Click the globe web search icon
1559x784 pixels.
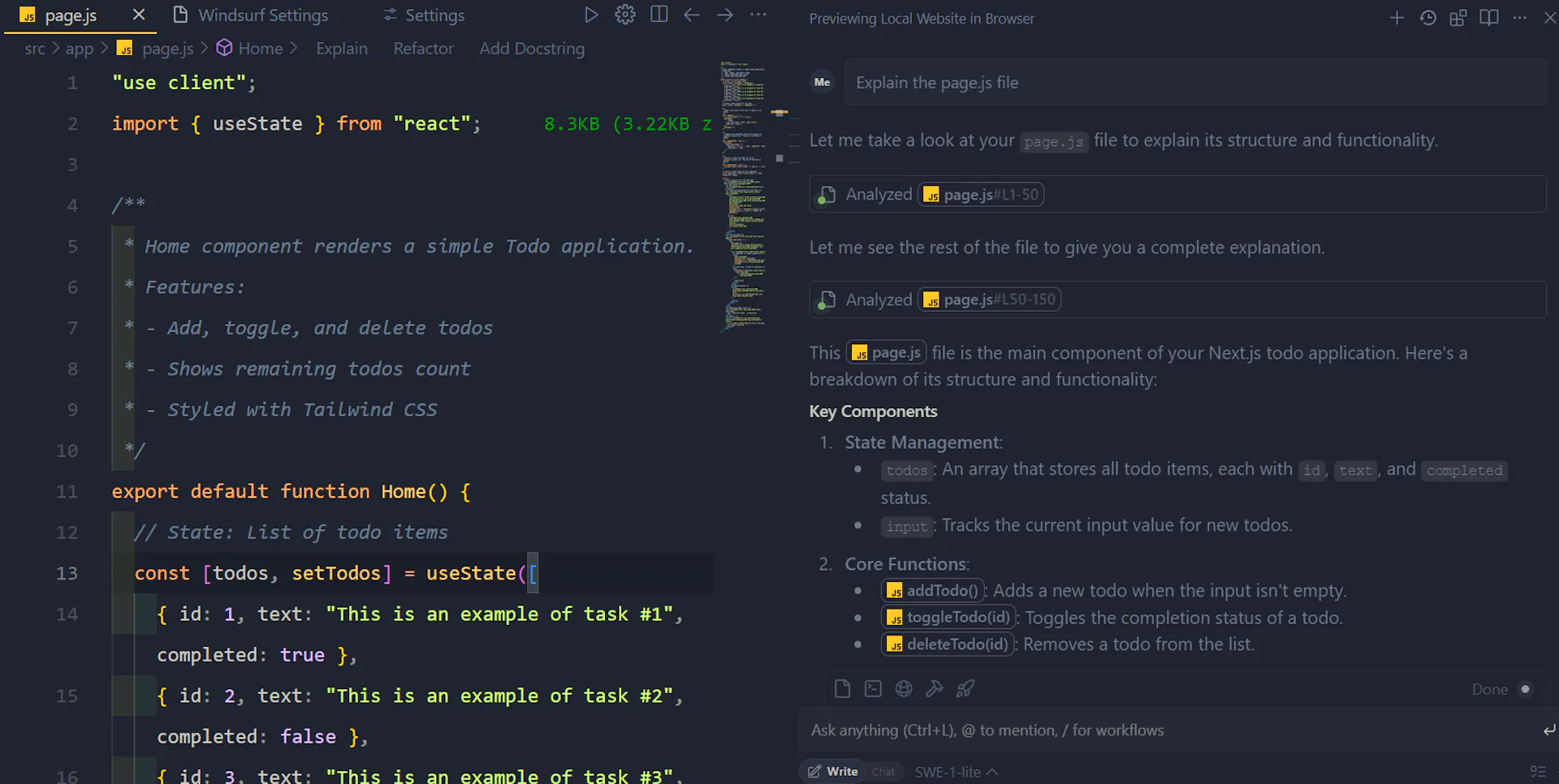pos(904,689)
